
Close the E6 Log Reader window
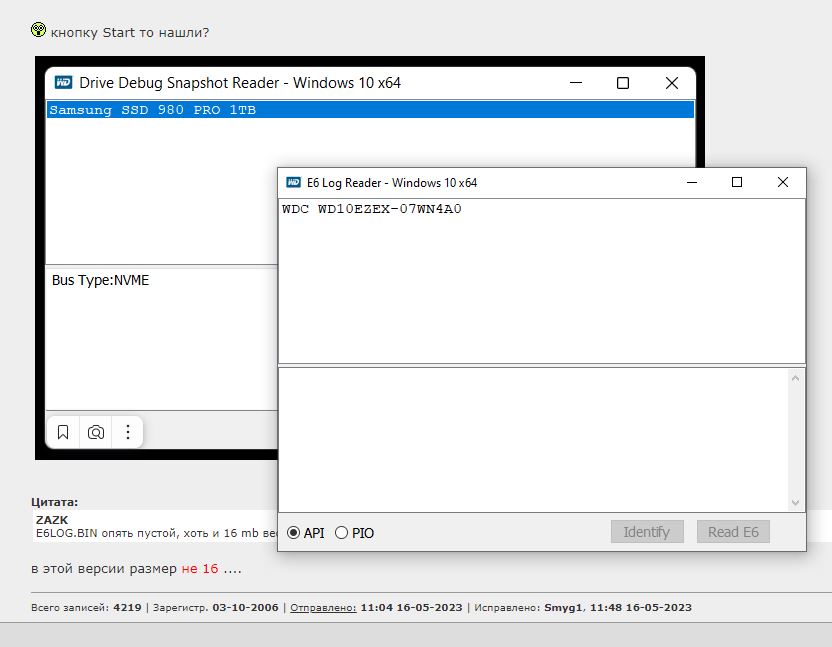[783, 182]
